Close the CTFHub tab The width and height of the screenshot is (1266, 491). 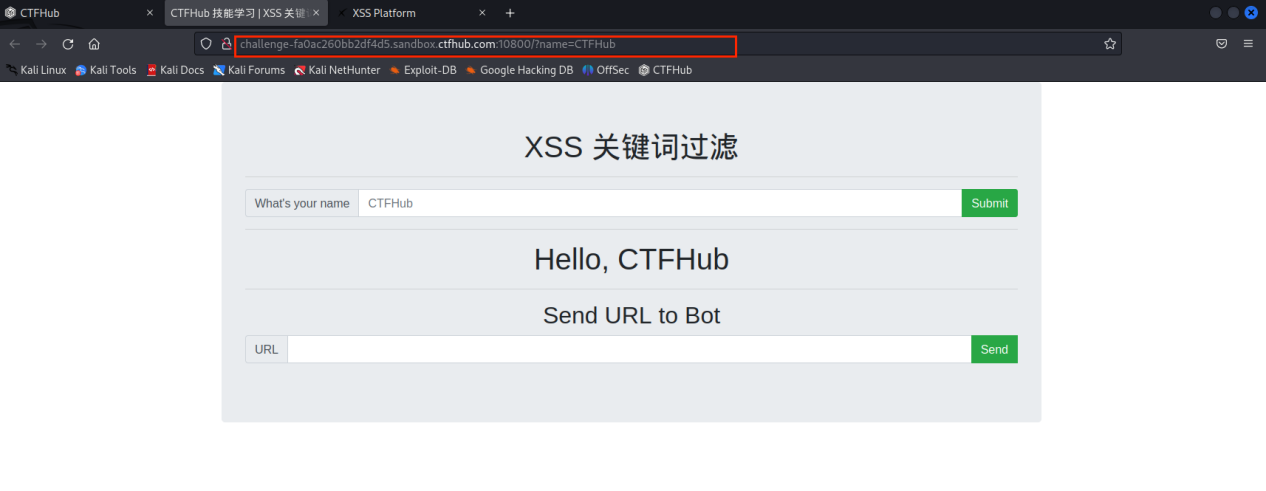150,13
